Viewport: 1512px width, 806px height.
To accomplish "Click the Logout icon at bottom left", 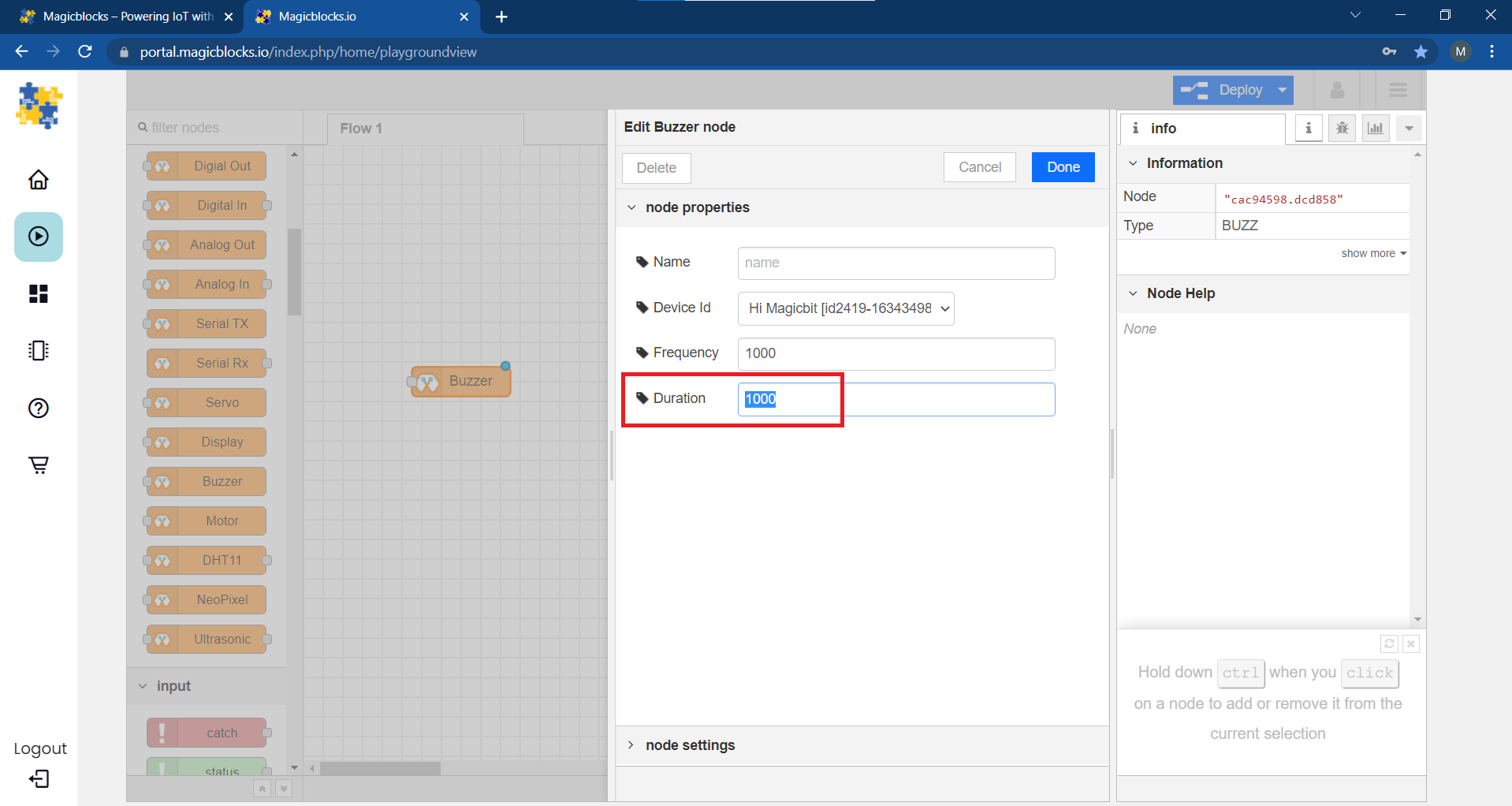I will point(39,779).
